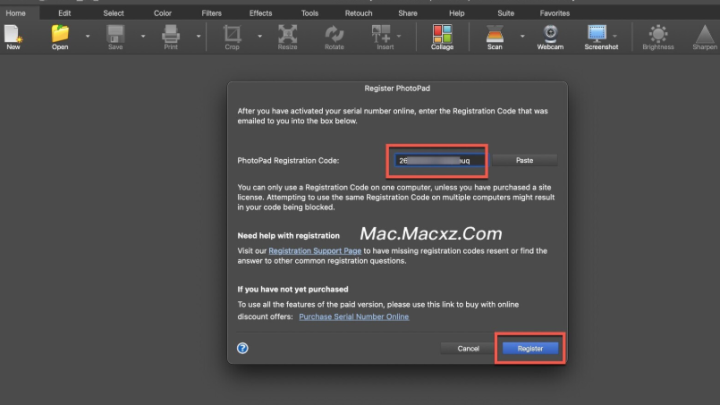The height and width of the screenshot is (405, 720).
Task: Expand the Crop dropdown arrow
Action: 259,36
